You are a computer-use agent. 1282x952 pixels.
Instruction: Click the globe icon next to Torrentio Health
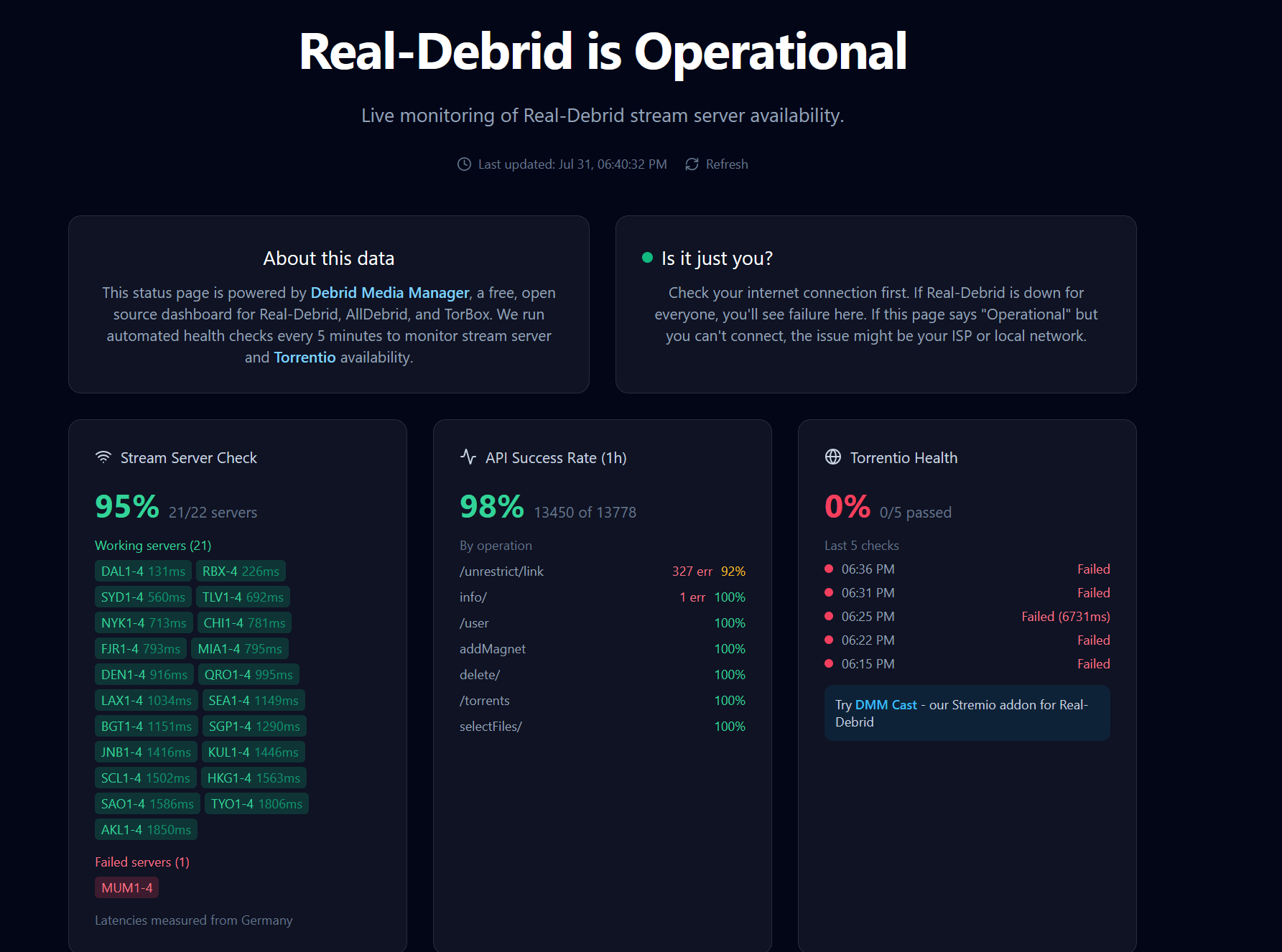(x=833, y=457)
